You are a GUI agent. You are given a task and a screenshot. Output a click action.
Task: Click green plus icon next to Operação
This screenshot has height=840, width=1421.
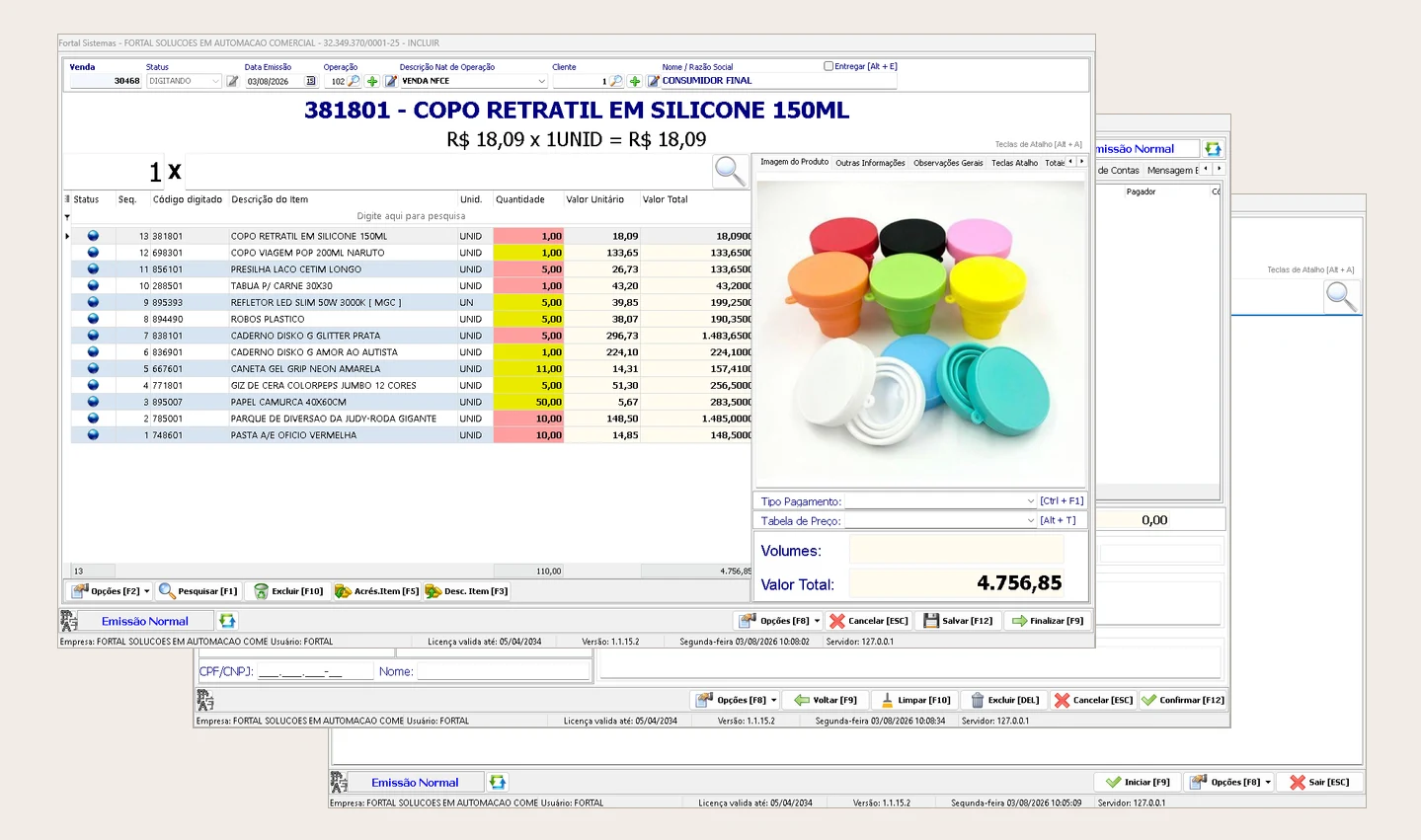coord(372,81)
